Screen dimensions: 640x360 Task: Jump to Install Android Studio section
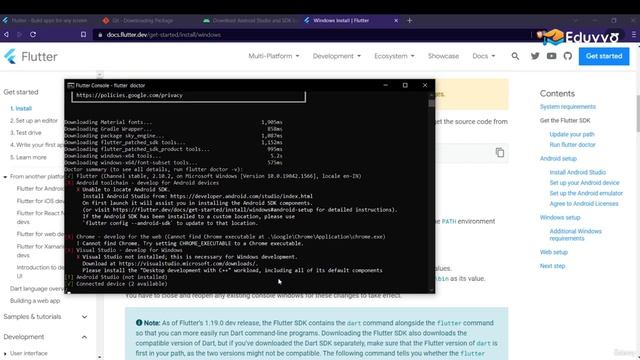pos(578,172)
